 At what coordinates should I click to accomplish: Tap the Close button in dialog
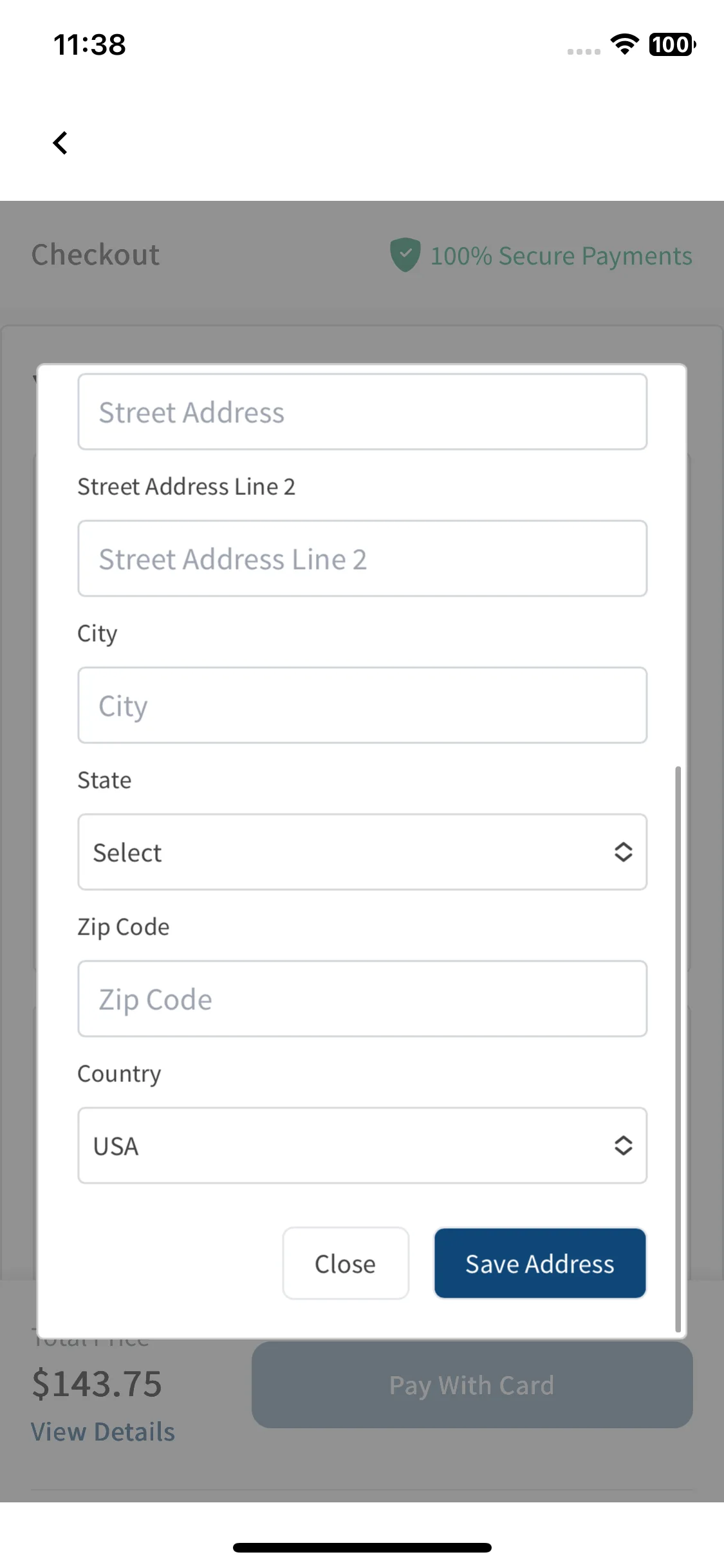[x=346, y=1264]
